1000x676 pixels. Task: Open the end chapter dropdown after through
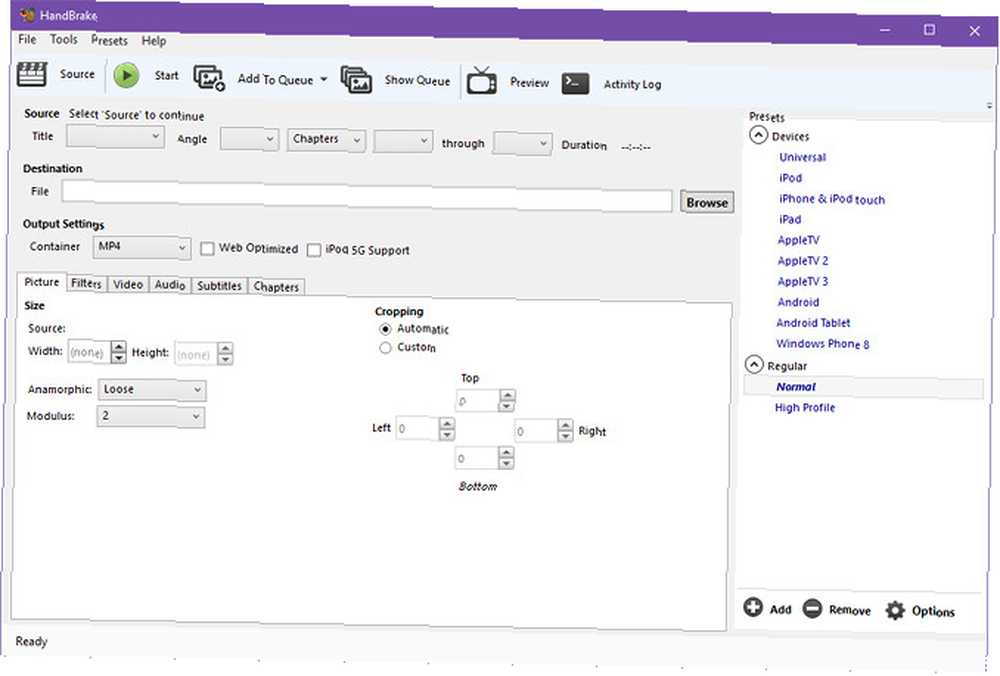point(522,143)
